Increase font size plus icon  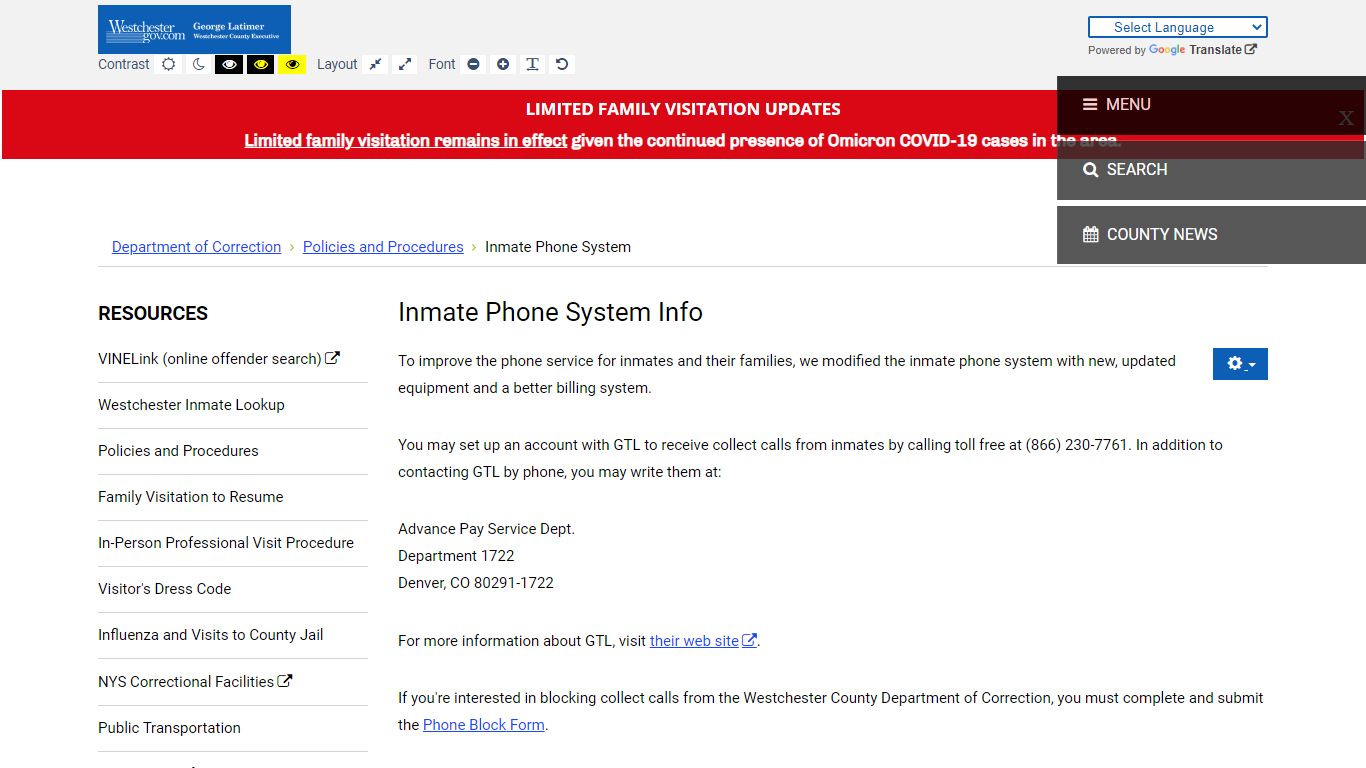point(503,64)
